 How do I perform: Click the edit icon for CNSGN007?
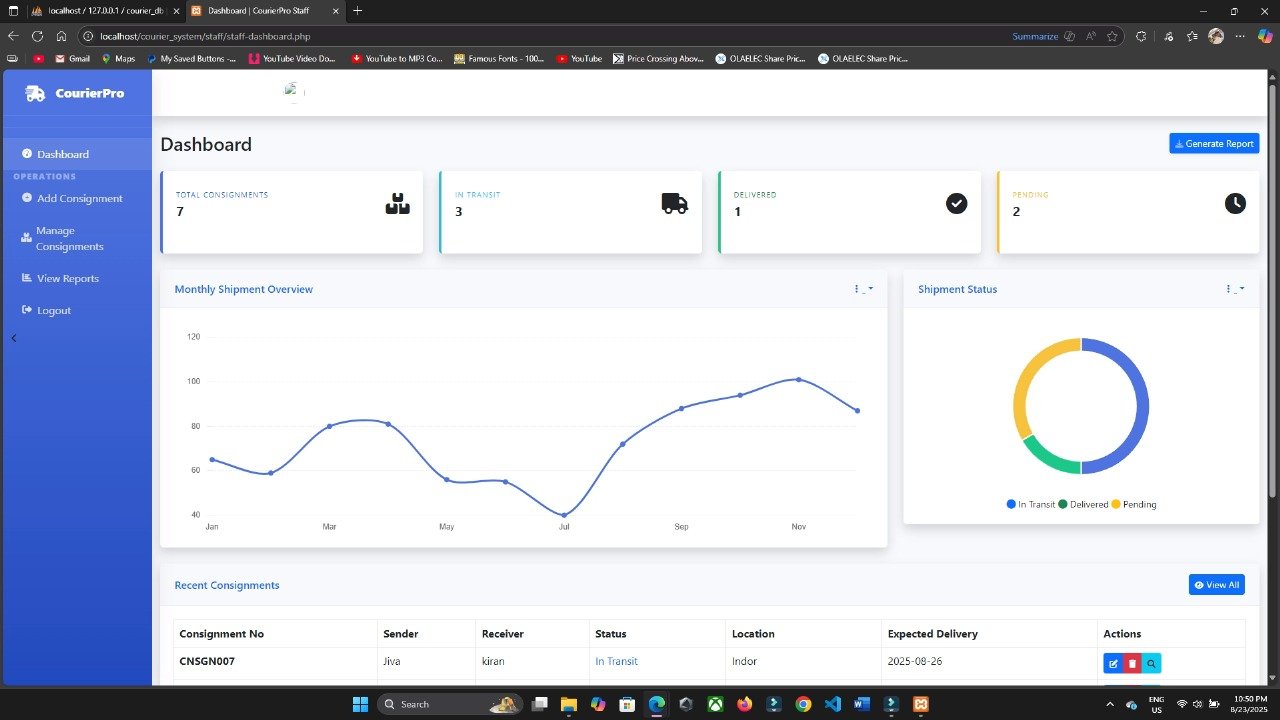1113,663
